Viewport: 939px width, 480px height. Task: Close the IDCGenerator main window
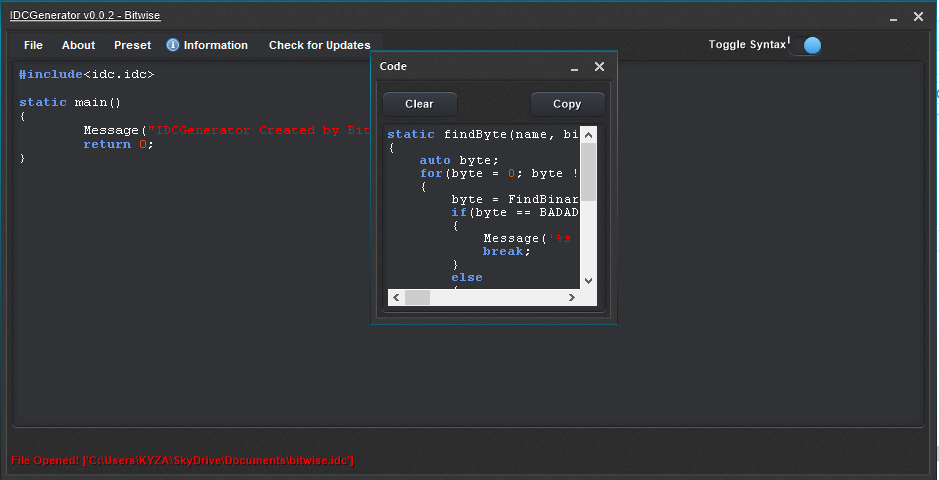918,17
